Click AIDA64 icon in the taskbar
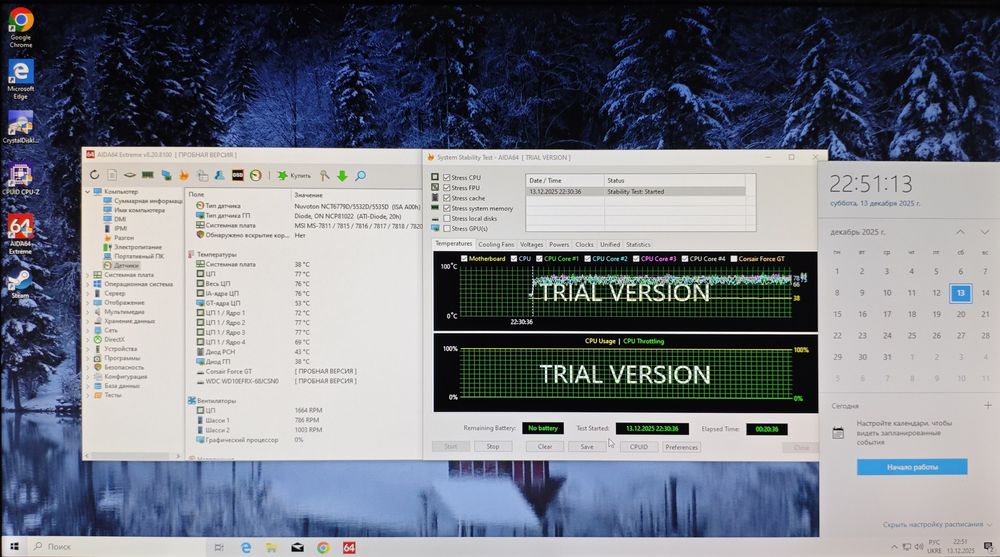Image resolution: width=1000 pixels, height=557 pixels. (349, 547)
